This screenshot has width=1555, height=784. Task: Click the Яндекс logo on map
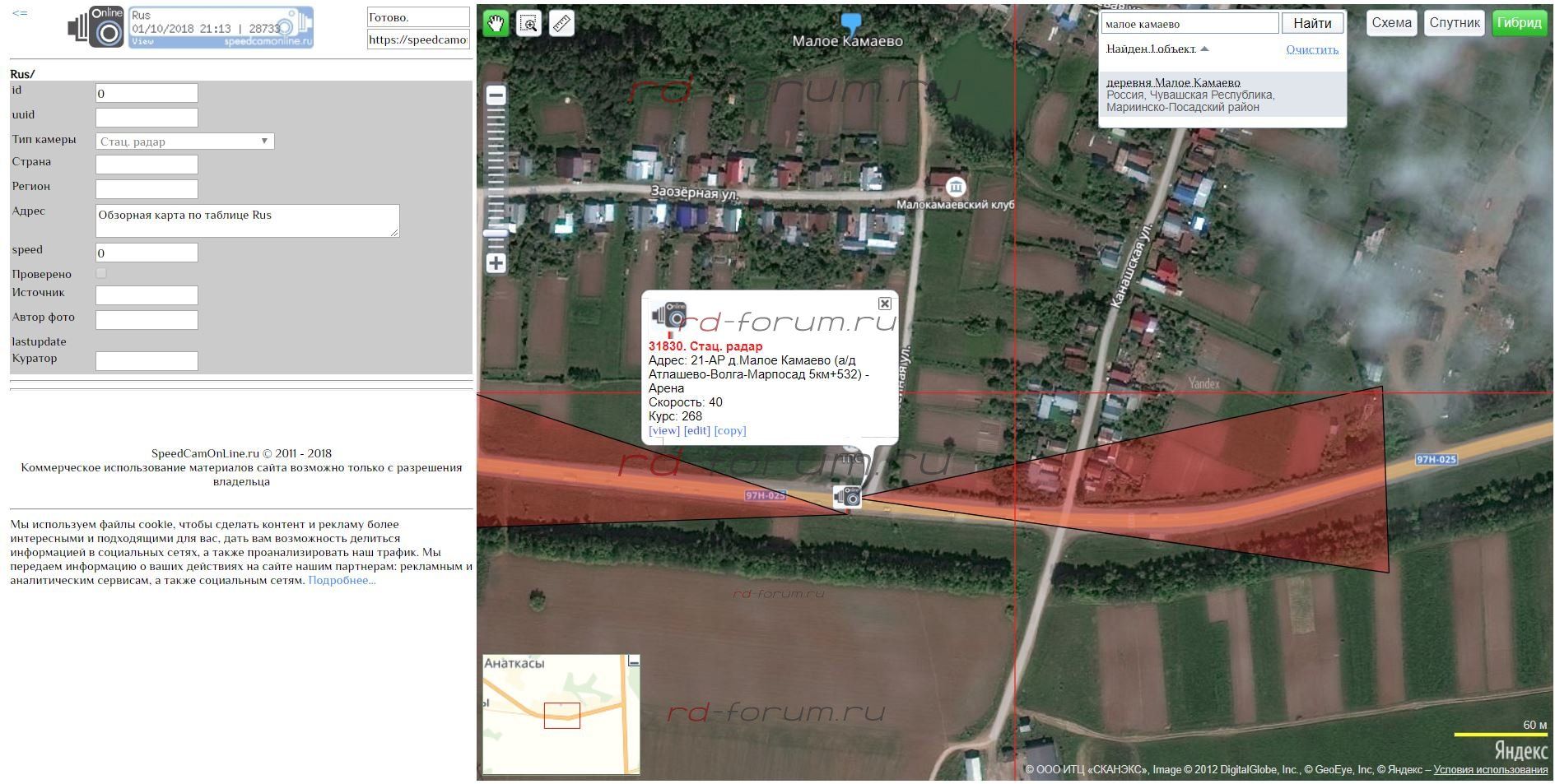[1521, 750]
